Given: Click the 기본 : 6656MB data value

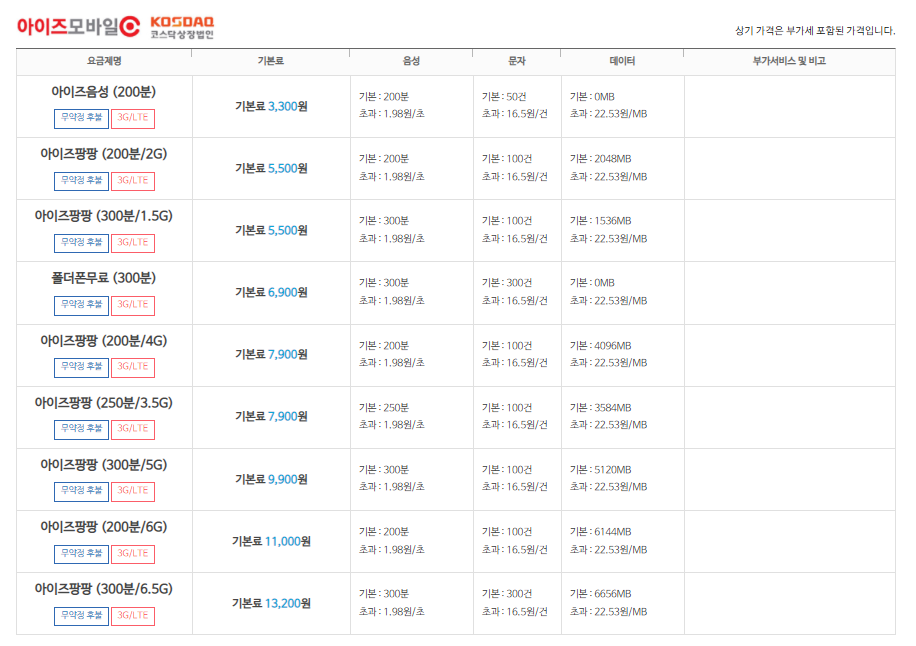Looking at the screenshot, I should [x=601, y=593].
